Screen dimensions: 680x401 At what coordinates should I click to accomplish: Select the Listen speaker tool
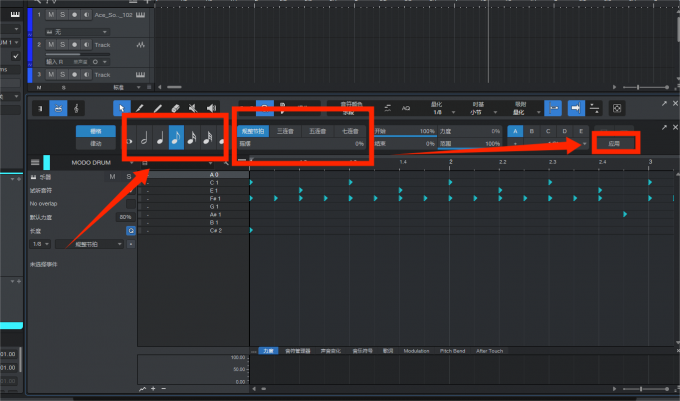(211, 108)
